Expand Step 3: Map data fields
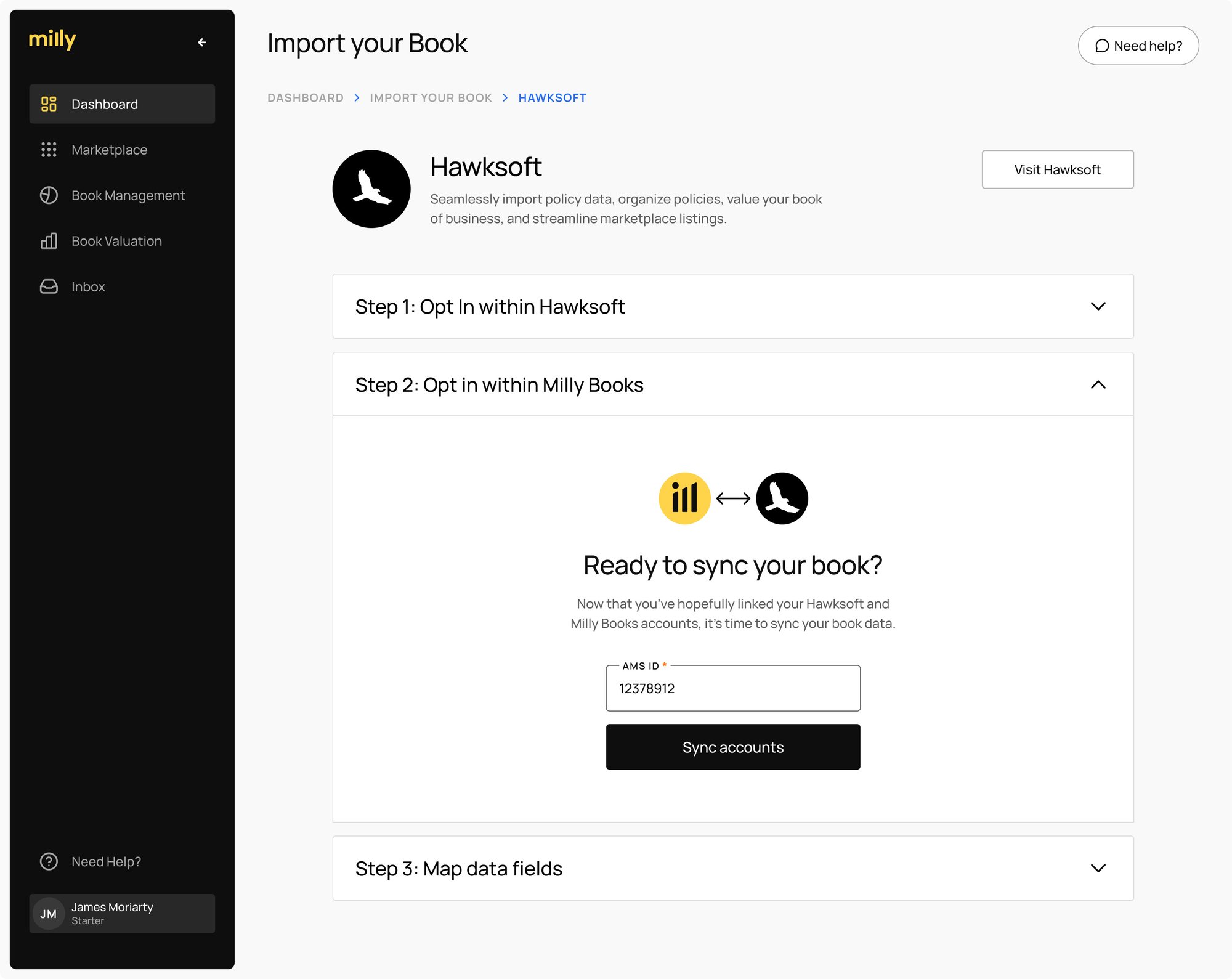This screenshot has height=979, width=1232. tap(1098, 868)
